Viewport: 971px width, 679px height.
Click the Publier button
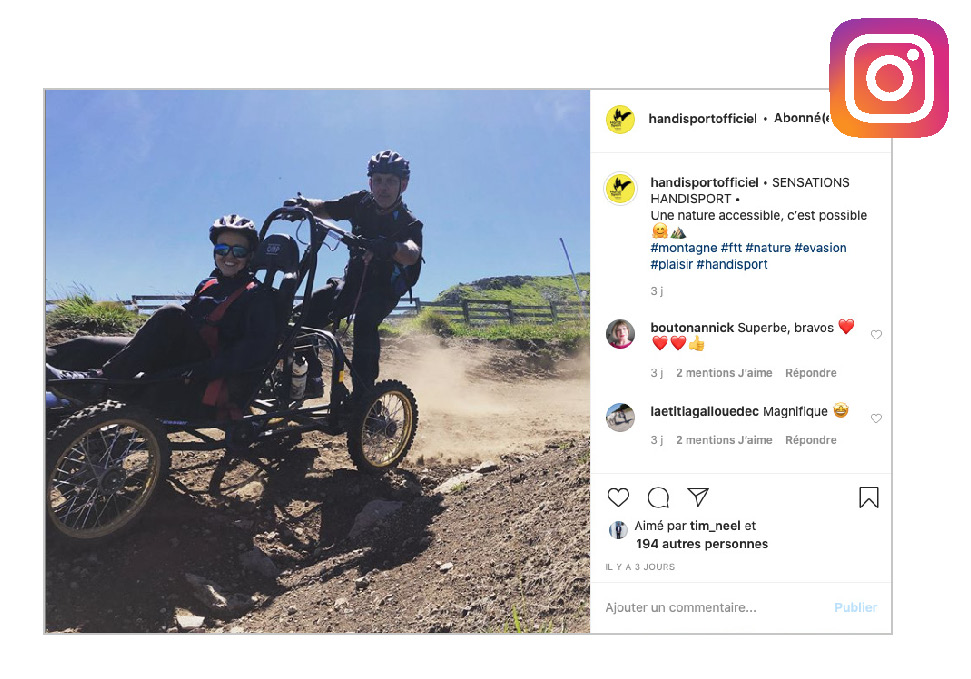click(855, 607)
